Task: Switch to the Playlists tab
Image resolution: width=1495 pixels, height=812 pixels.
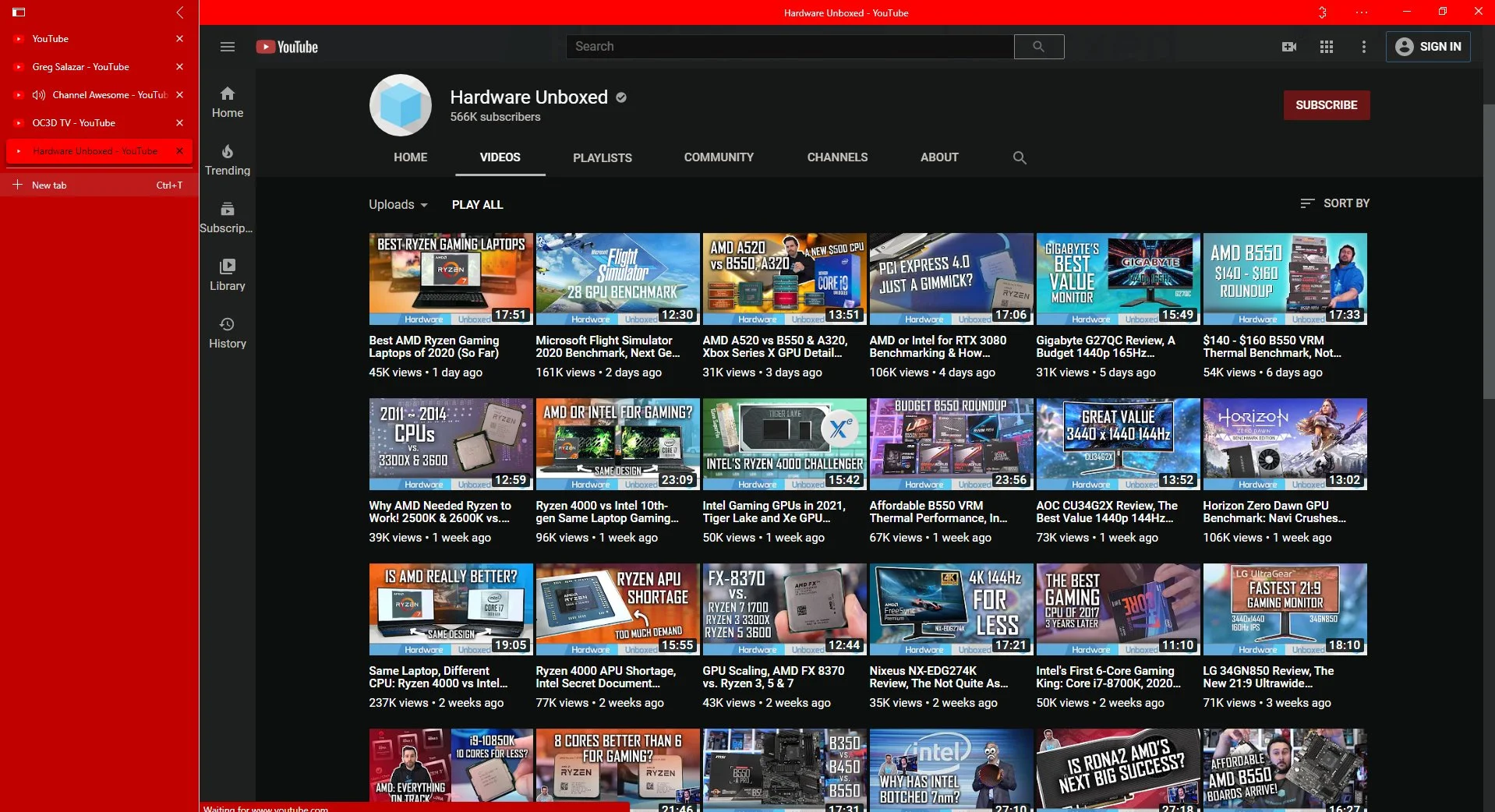Action: 602,157
